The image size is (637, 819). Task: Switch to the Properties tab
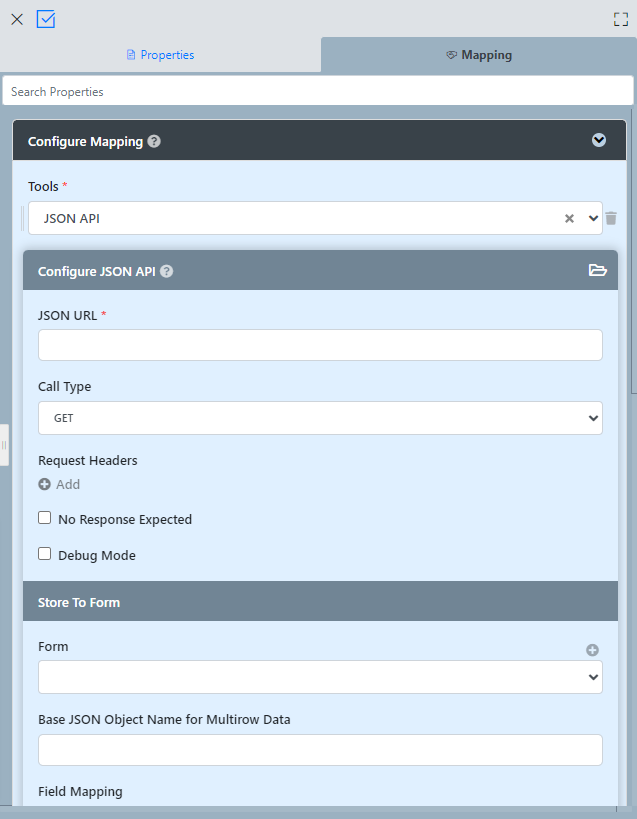click(x=160, y=55)
